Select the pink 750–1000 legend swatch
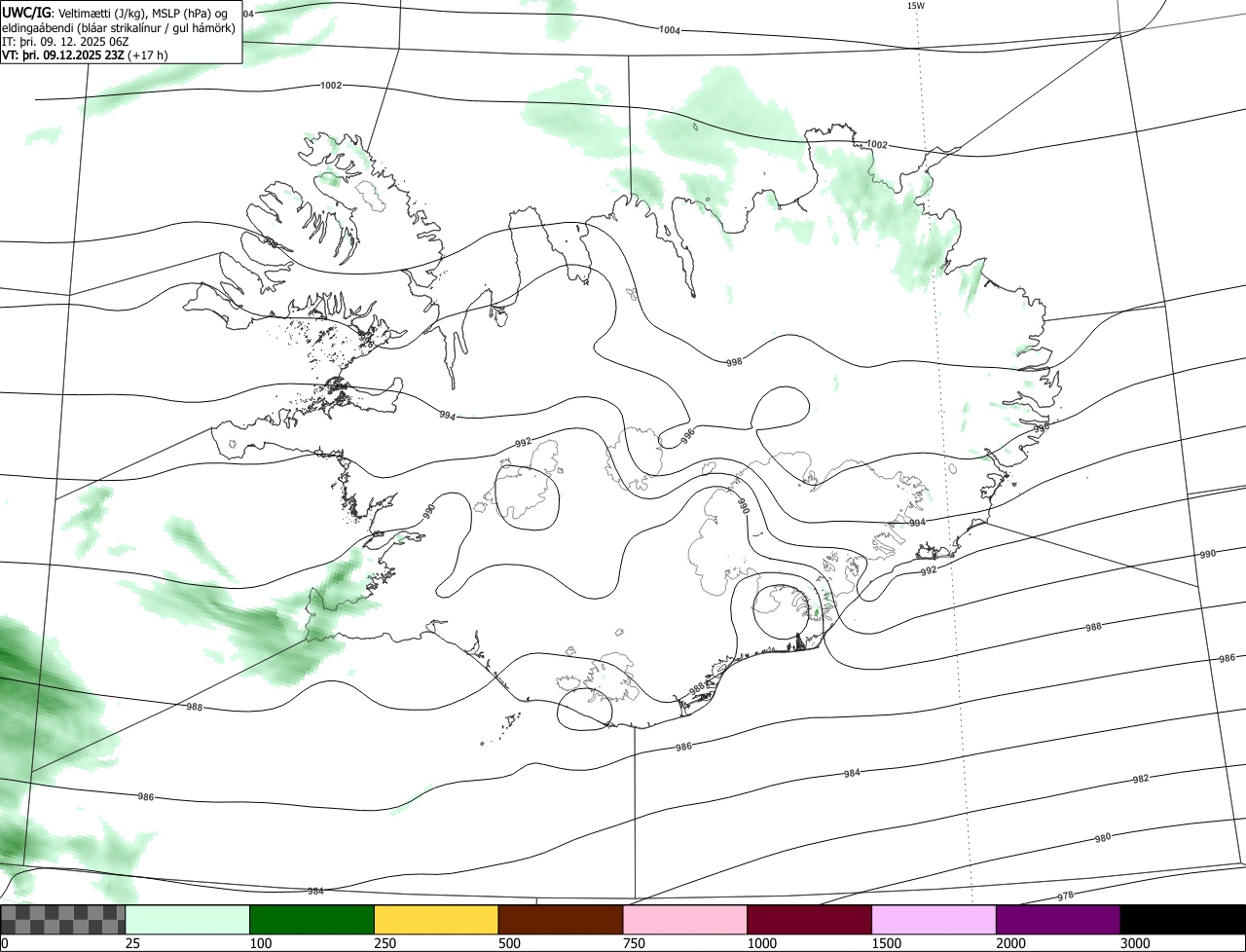 coord(685,920)
